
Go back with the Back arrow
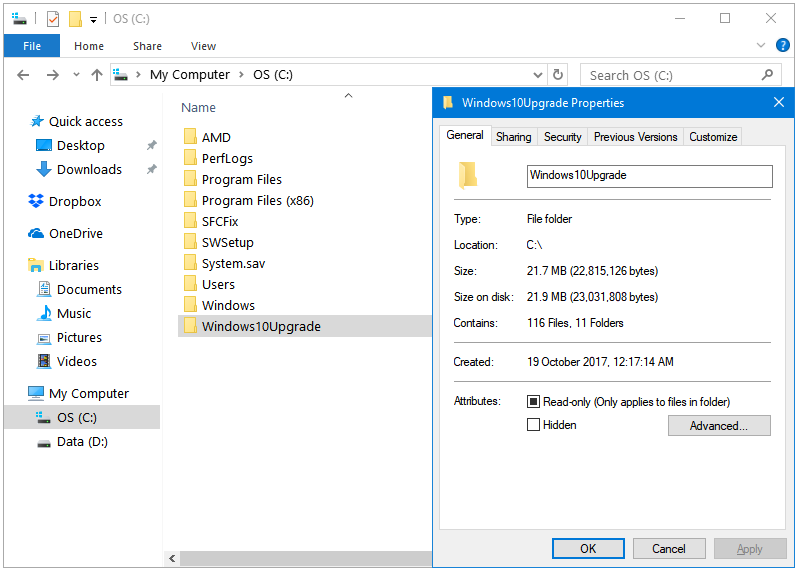[x=23, y=75]
